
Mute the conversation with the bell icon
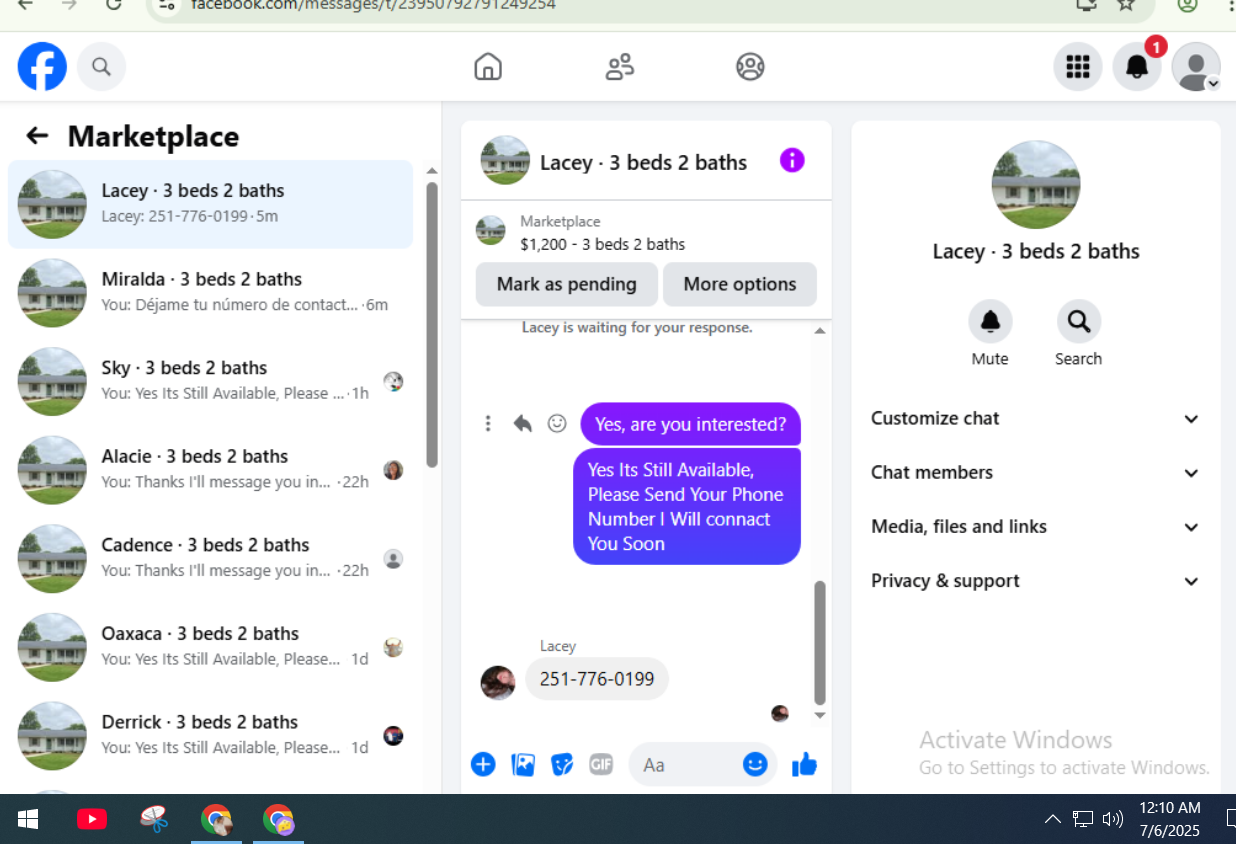click(x=990, y=322)
